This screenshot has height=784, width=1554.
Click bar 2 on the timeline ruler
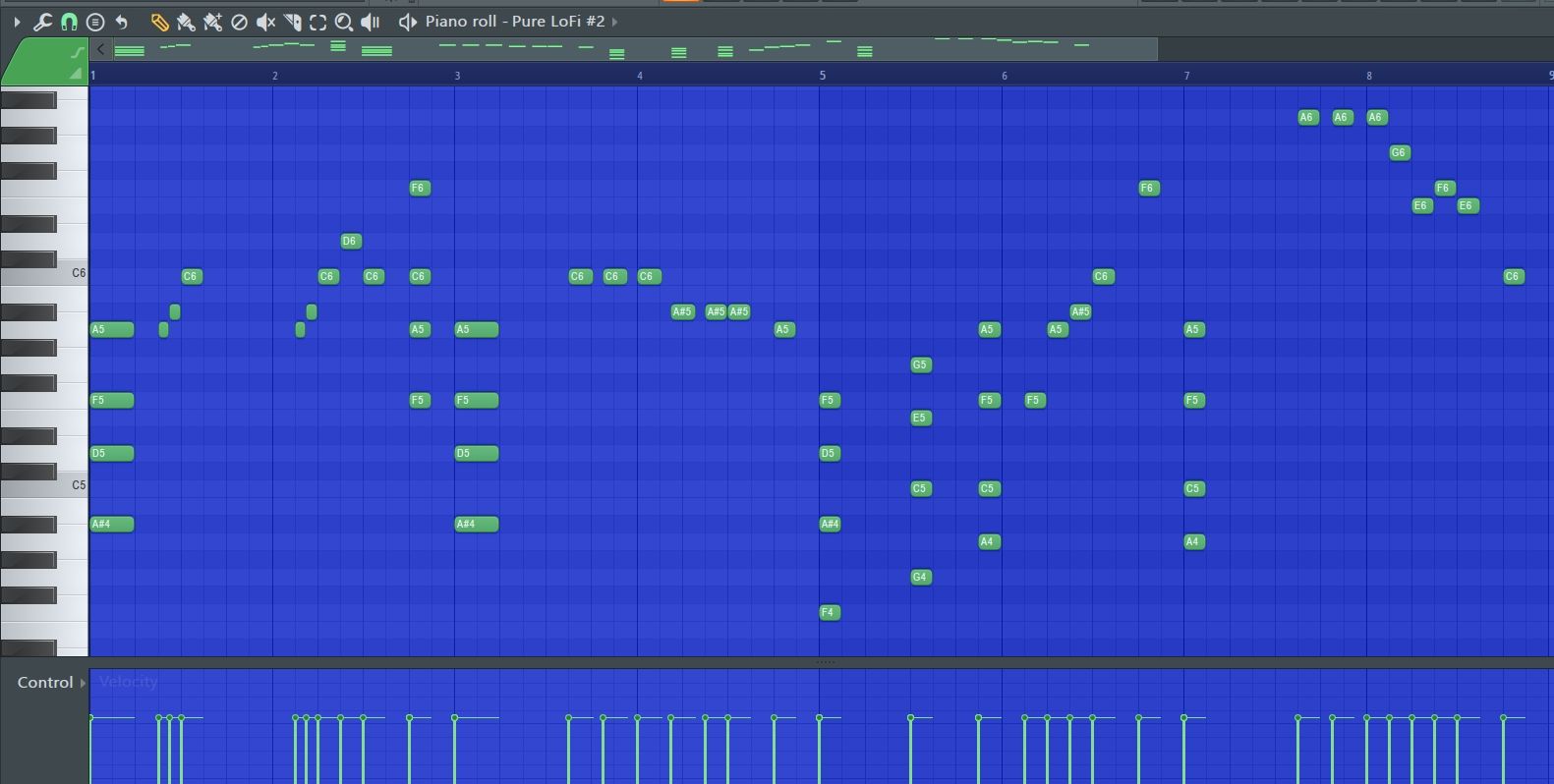pos(275,76)
